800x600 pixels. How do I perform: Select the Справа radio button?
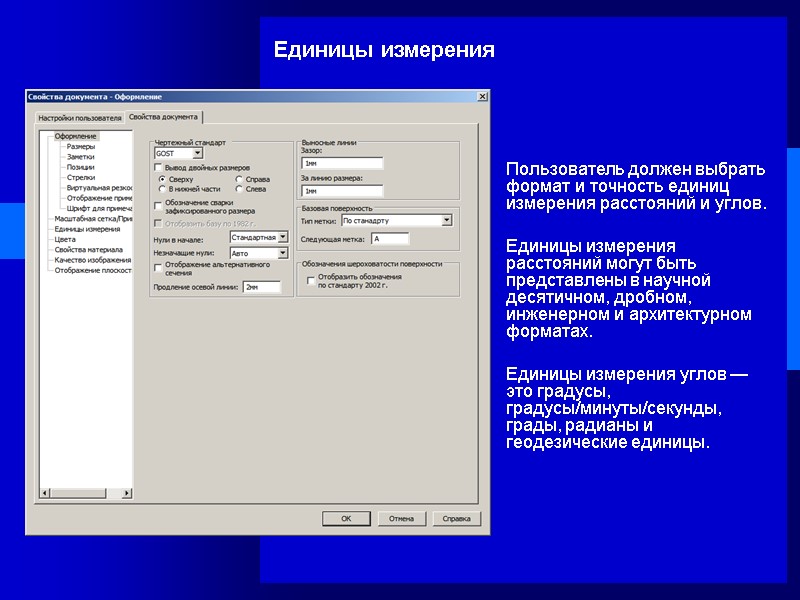(x=240, y=179)
